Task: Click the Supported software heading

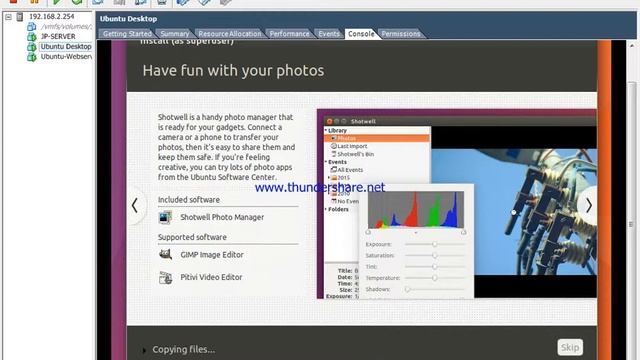Action: pyautogui.click(x=192, y=237)
